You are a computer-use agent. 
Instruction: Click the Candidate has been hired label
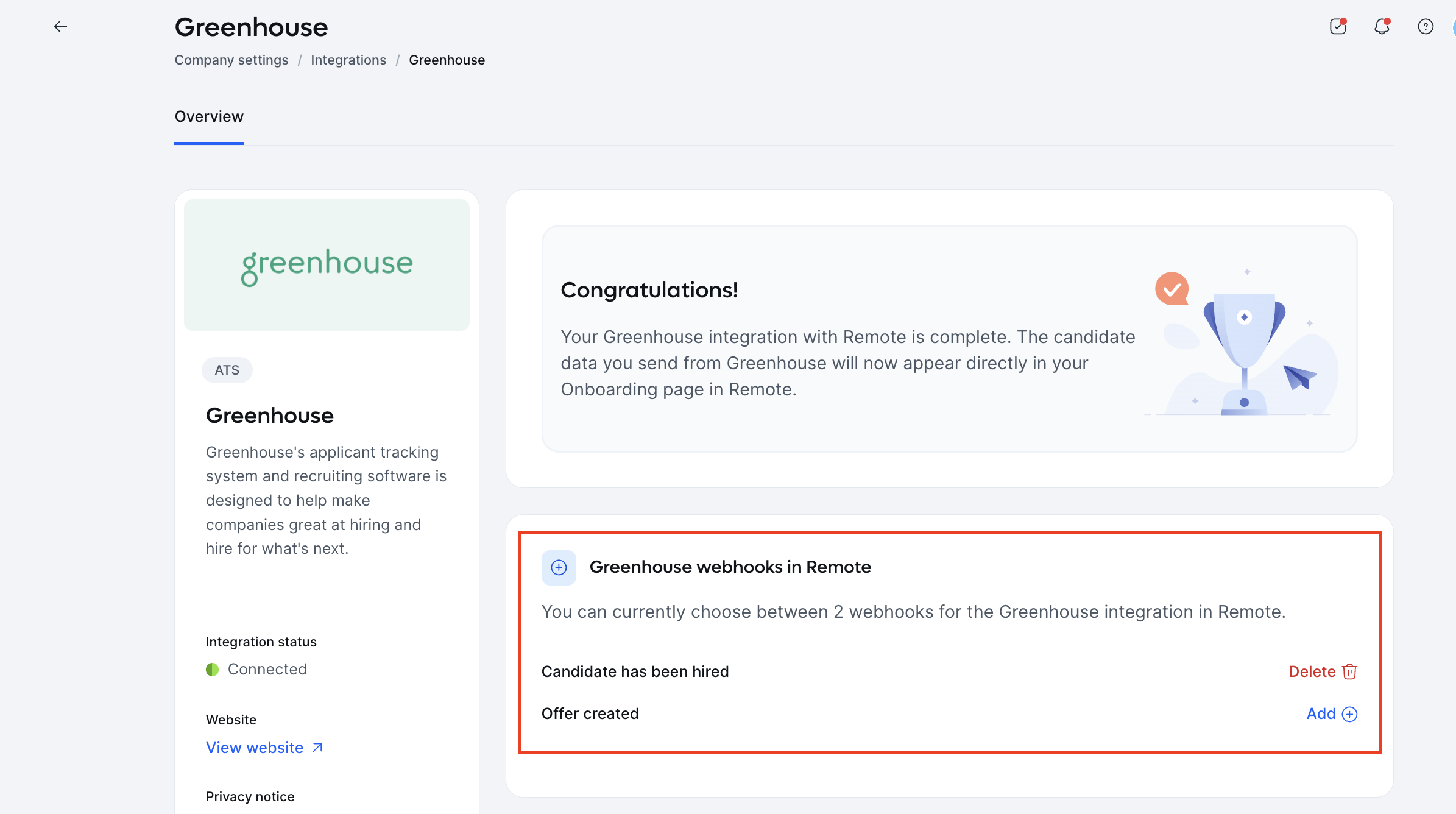pos(635,671)
